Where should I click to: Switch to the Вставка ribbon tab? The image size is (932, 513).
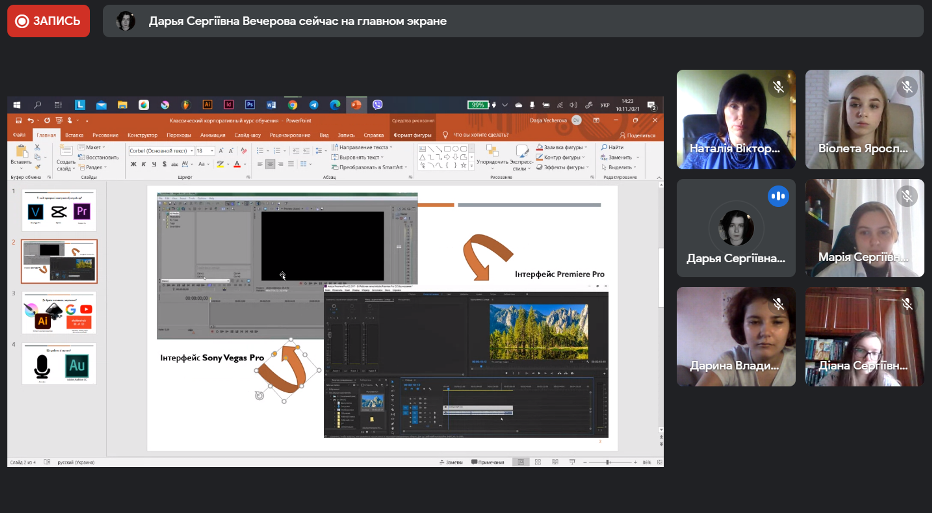[73, 135]
